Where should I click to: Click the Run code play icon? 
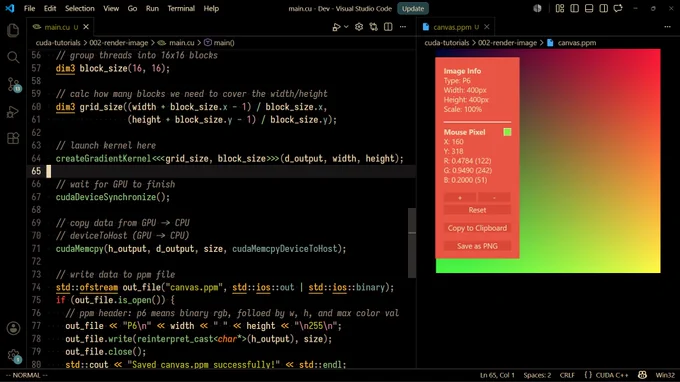(336, 27)
